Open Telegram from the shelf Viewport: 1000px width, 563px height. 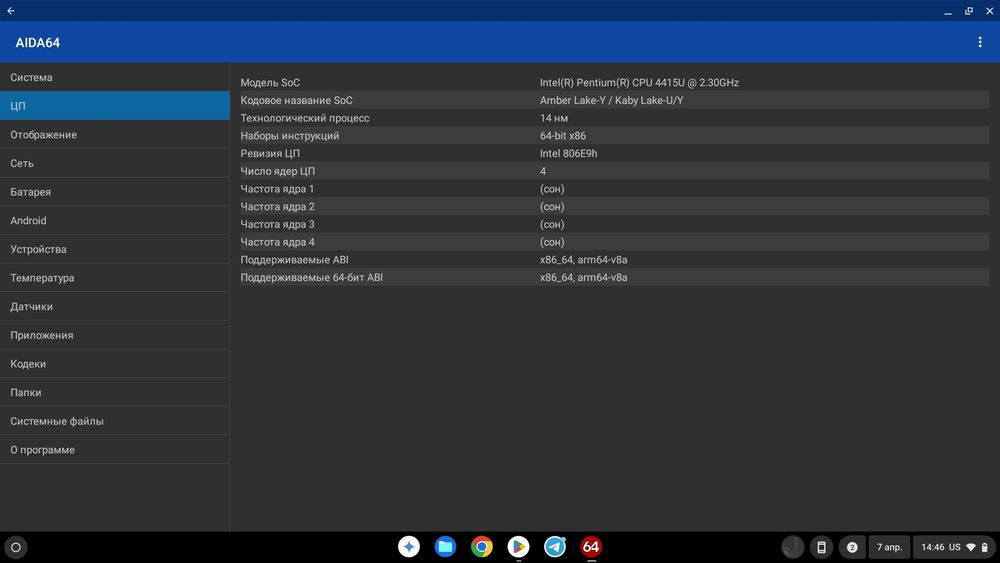click(x=555, y=546)
